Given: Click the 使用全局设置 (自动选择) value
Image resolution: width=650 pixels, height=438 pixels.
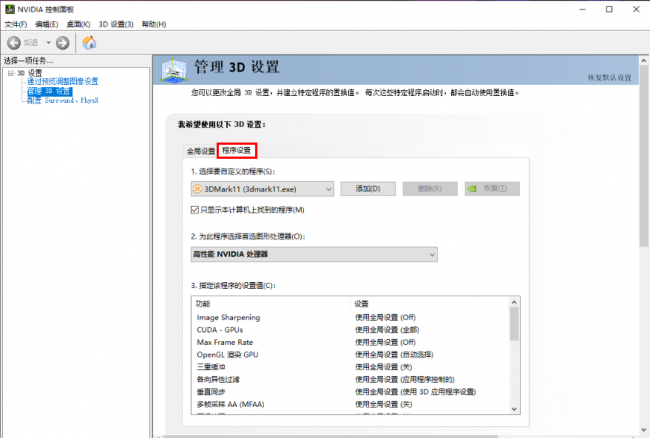Looking at the screenshot, I should pyautogui.click(x=394, y=355).
